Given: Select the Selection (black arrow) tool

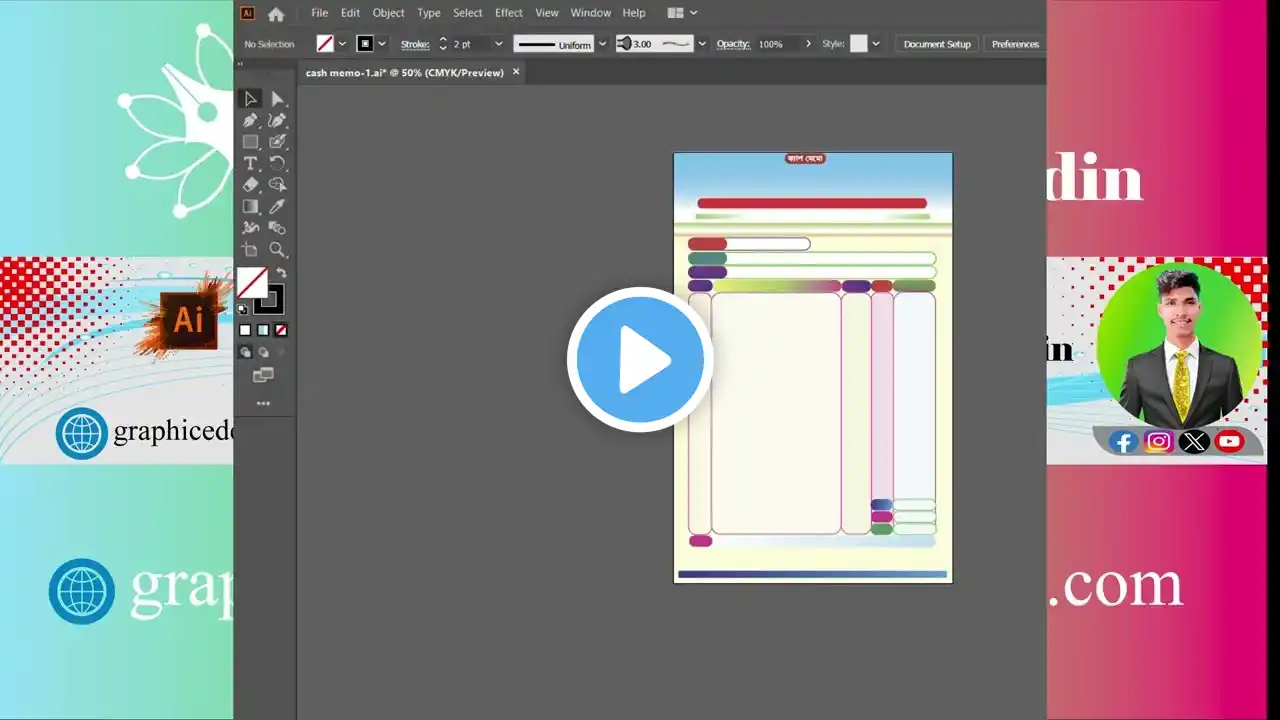Looking at the screenshot, I should coord(250,98).
